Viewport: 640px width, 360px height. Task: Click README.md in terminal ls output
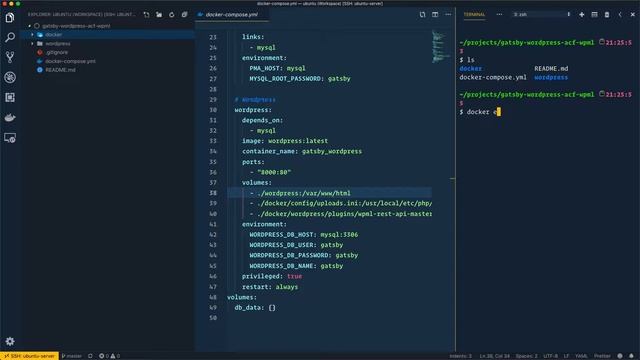click(x=551, y=69)
